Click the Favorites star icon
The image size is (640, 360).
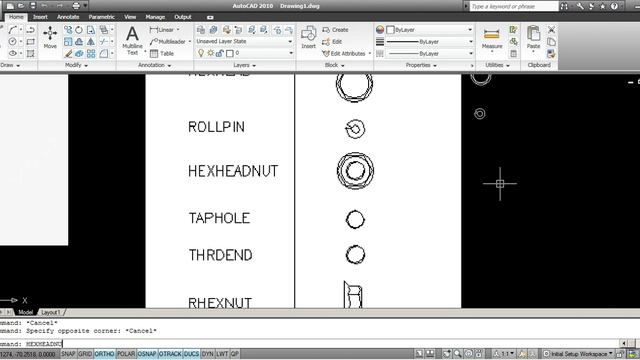pyautogui.click(x=603, y=6)
